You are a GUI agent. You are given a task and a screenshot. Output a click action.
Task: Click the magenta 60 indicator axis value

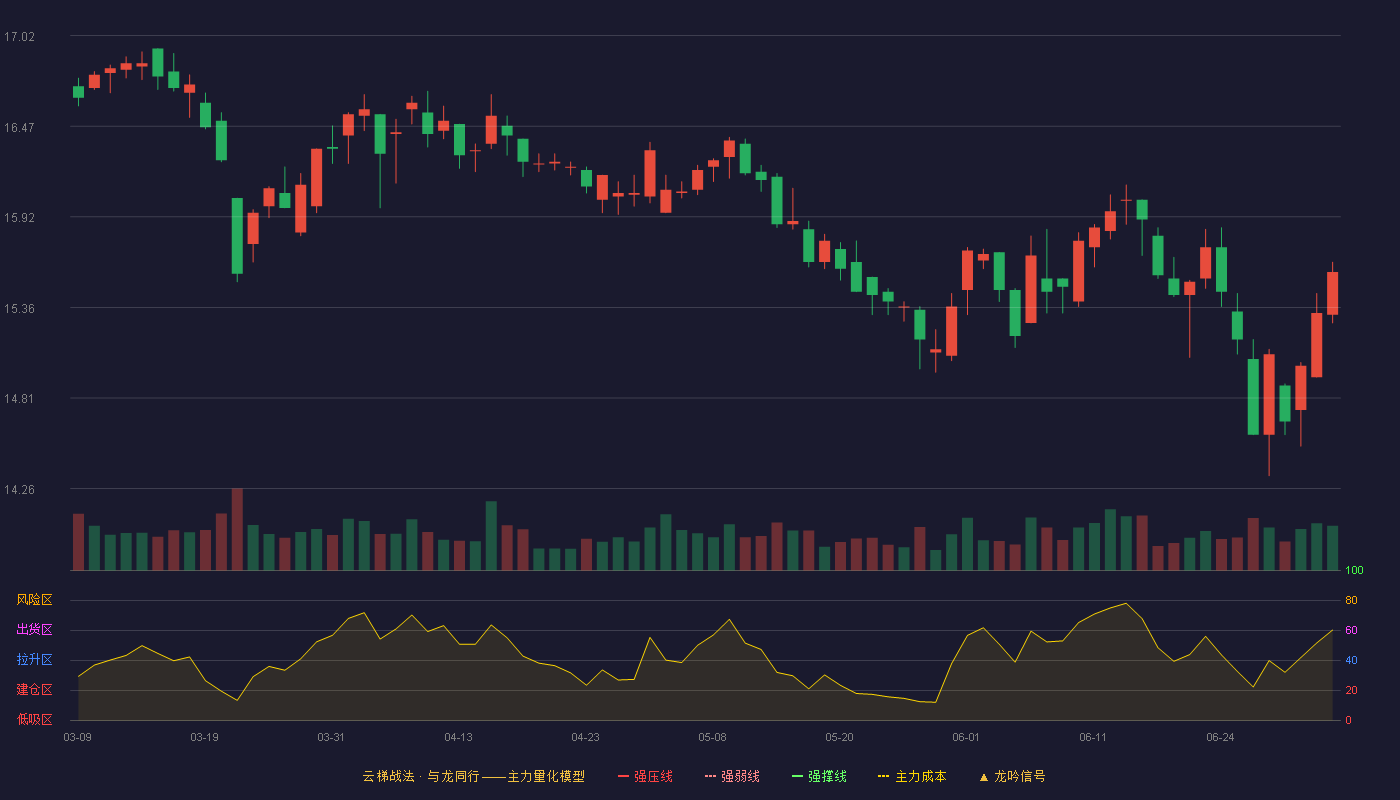click(1351, 631)
